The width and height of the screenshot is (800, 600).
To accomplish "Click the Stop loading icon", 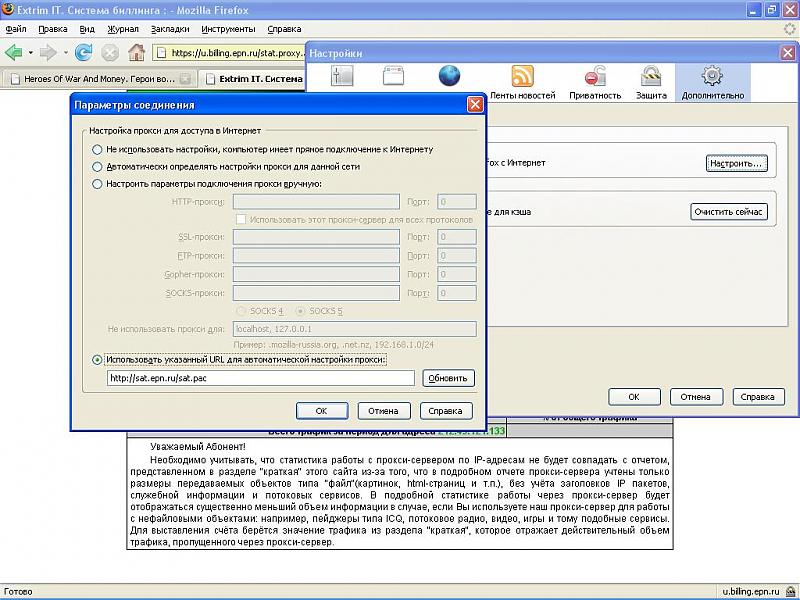I will pos(110,52).
